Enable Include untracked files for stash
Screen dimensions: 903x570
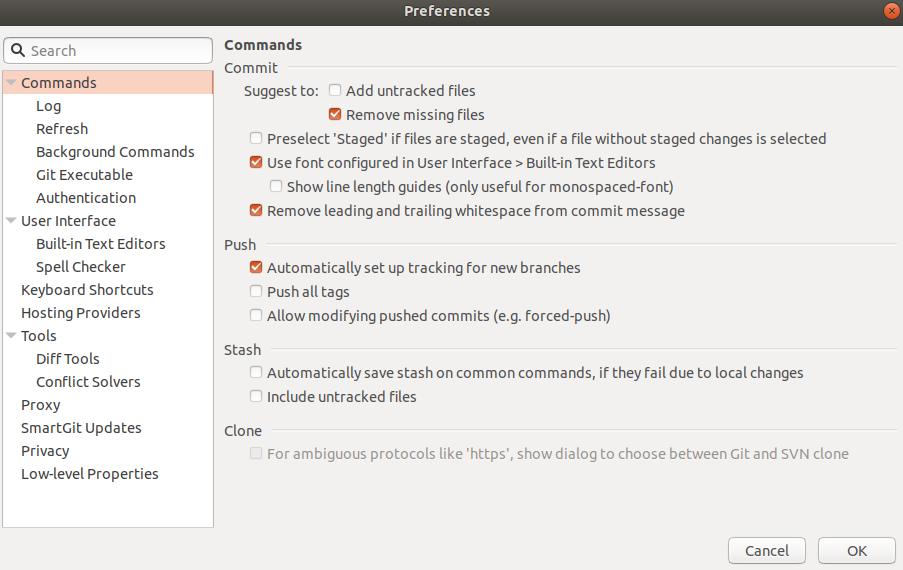(x=256, y=396)
